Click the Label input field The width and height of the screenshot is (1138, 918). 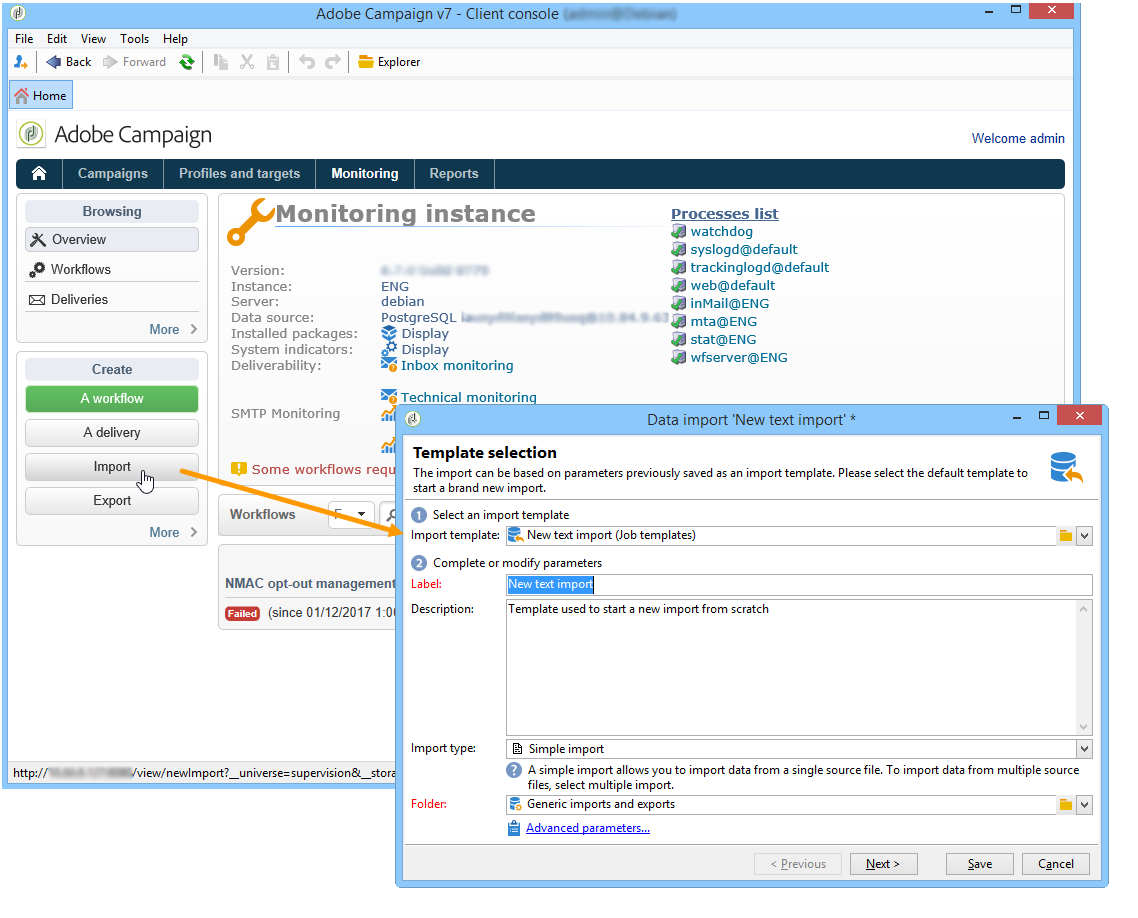798,585
